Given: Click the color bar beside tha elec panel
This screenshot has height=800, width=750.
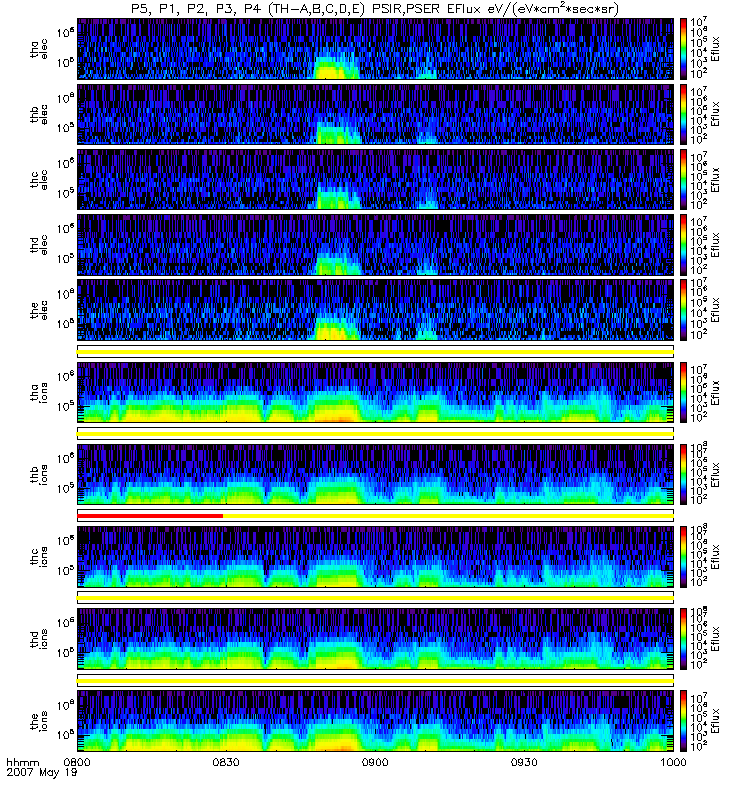Looking at the screenshot, I should [684, 48].
